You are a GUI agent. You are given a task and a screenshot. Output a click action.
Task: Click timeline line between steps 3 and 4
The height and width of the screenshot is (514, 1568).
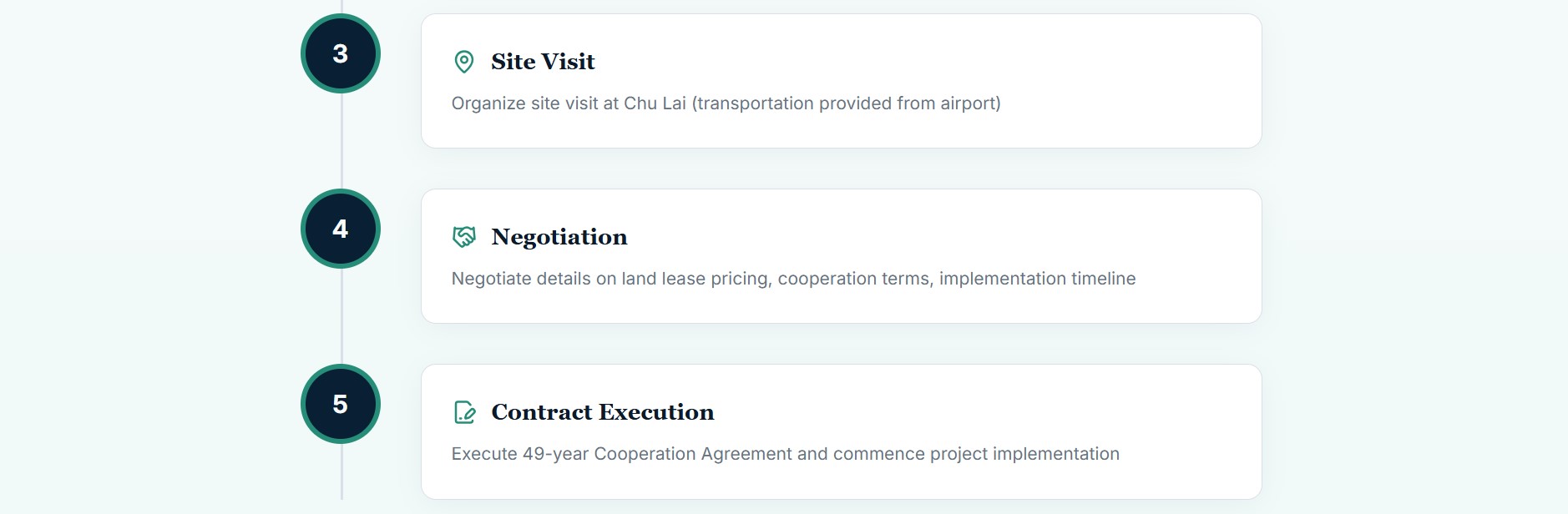[x=341, y=142]
